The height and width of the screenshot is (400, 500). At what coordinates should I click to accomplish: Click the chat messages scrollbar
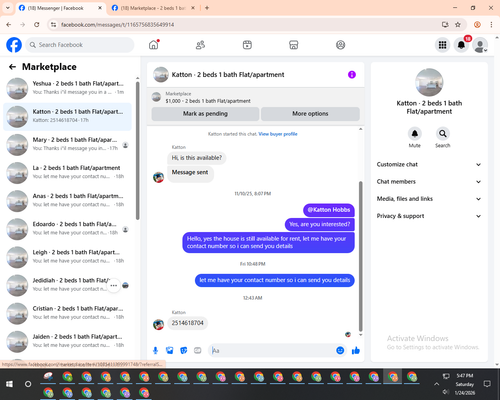pos(360,256)
